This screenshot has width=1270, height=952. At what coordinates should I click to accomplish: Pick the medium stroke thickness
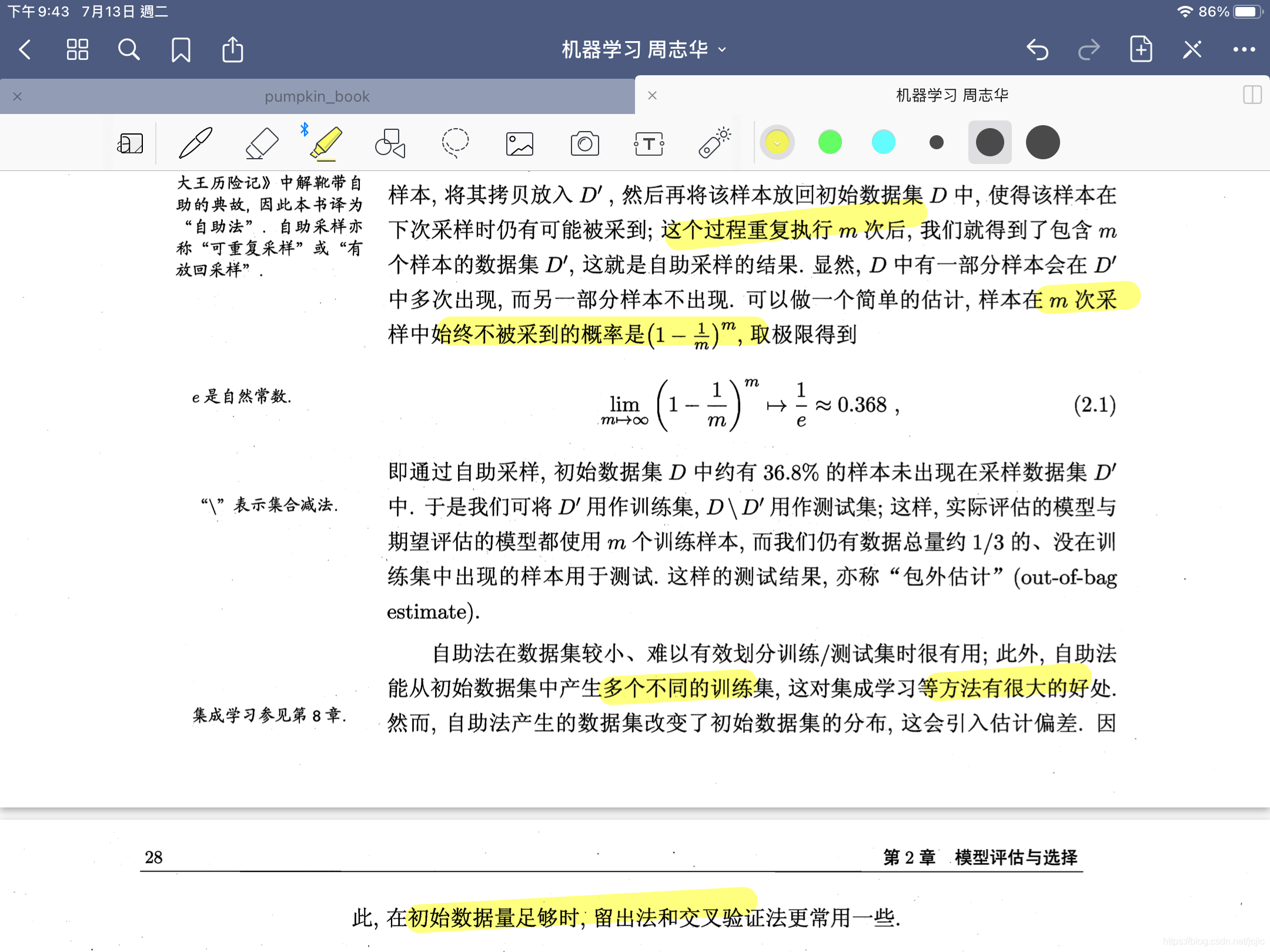(990, 142)
